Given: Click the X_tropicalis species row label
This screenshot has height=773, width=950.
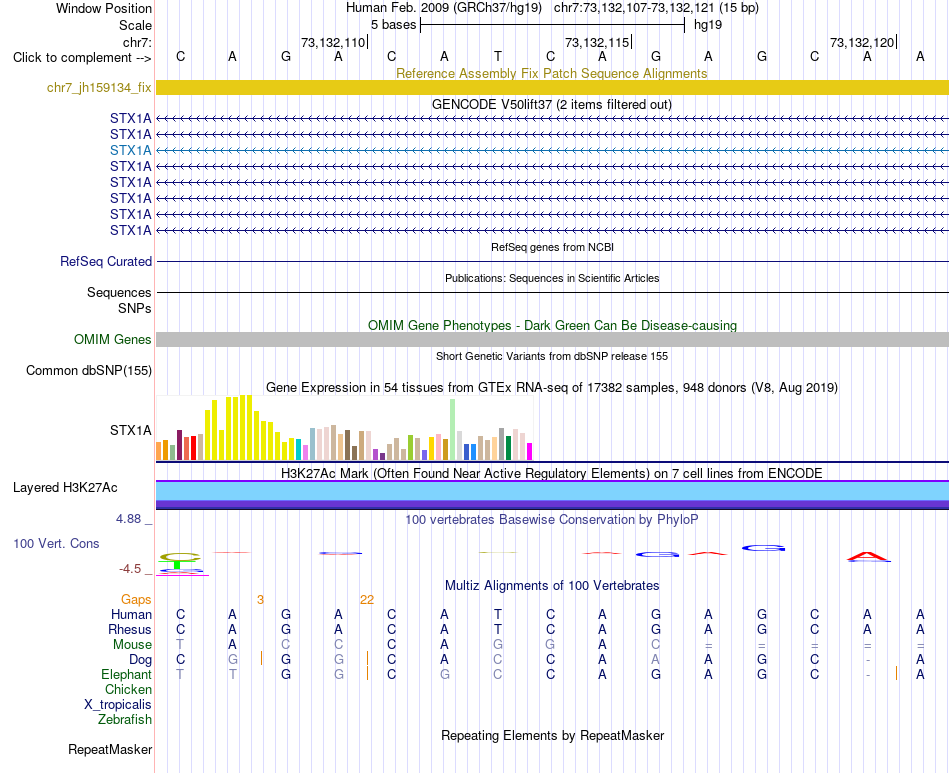Looking at the screenshot, I should click(x=118, y=705).
